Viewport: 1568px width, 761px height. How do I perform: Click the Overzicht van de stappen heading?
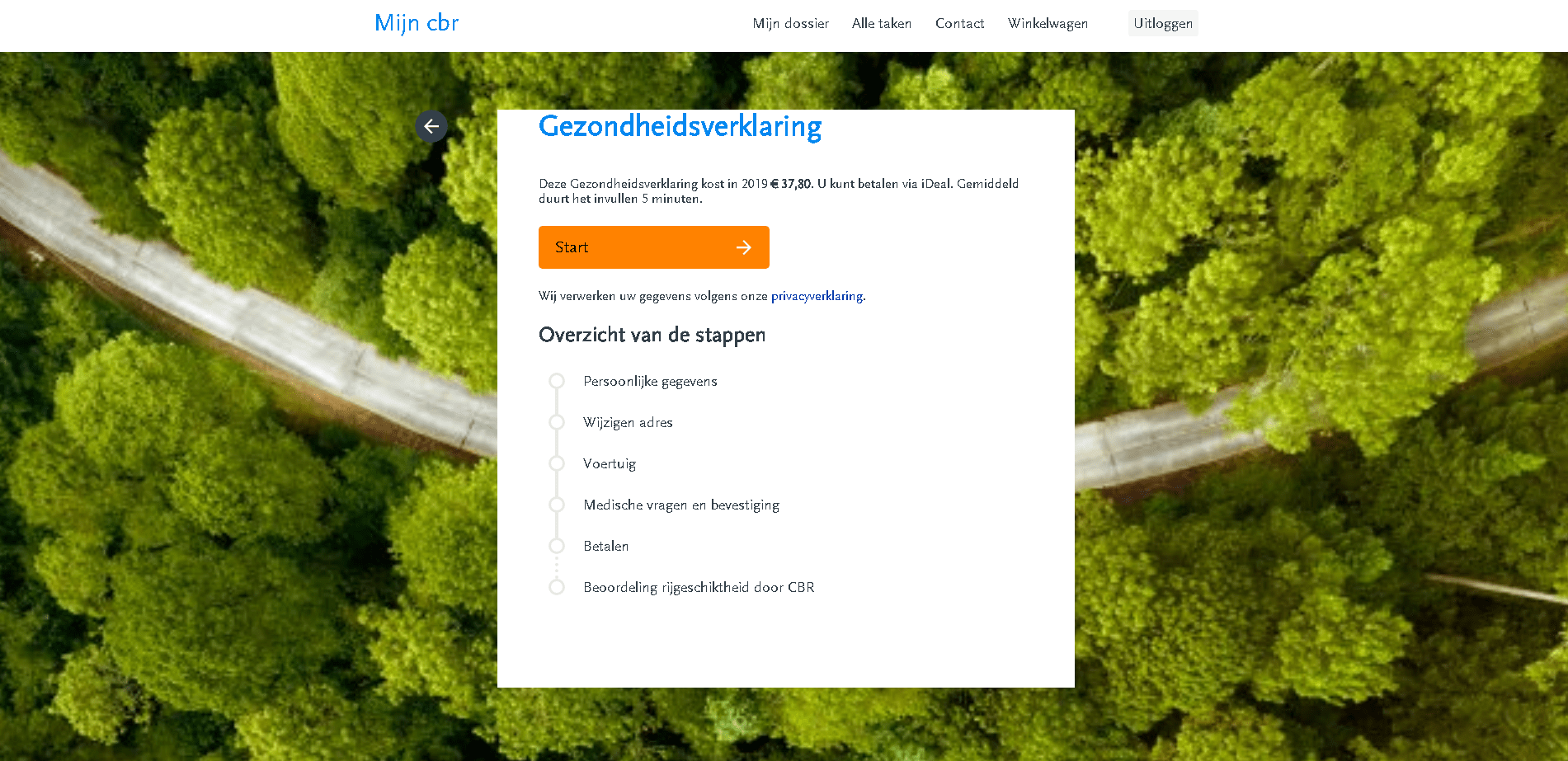pyautogui.click(x=652, y=335)
